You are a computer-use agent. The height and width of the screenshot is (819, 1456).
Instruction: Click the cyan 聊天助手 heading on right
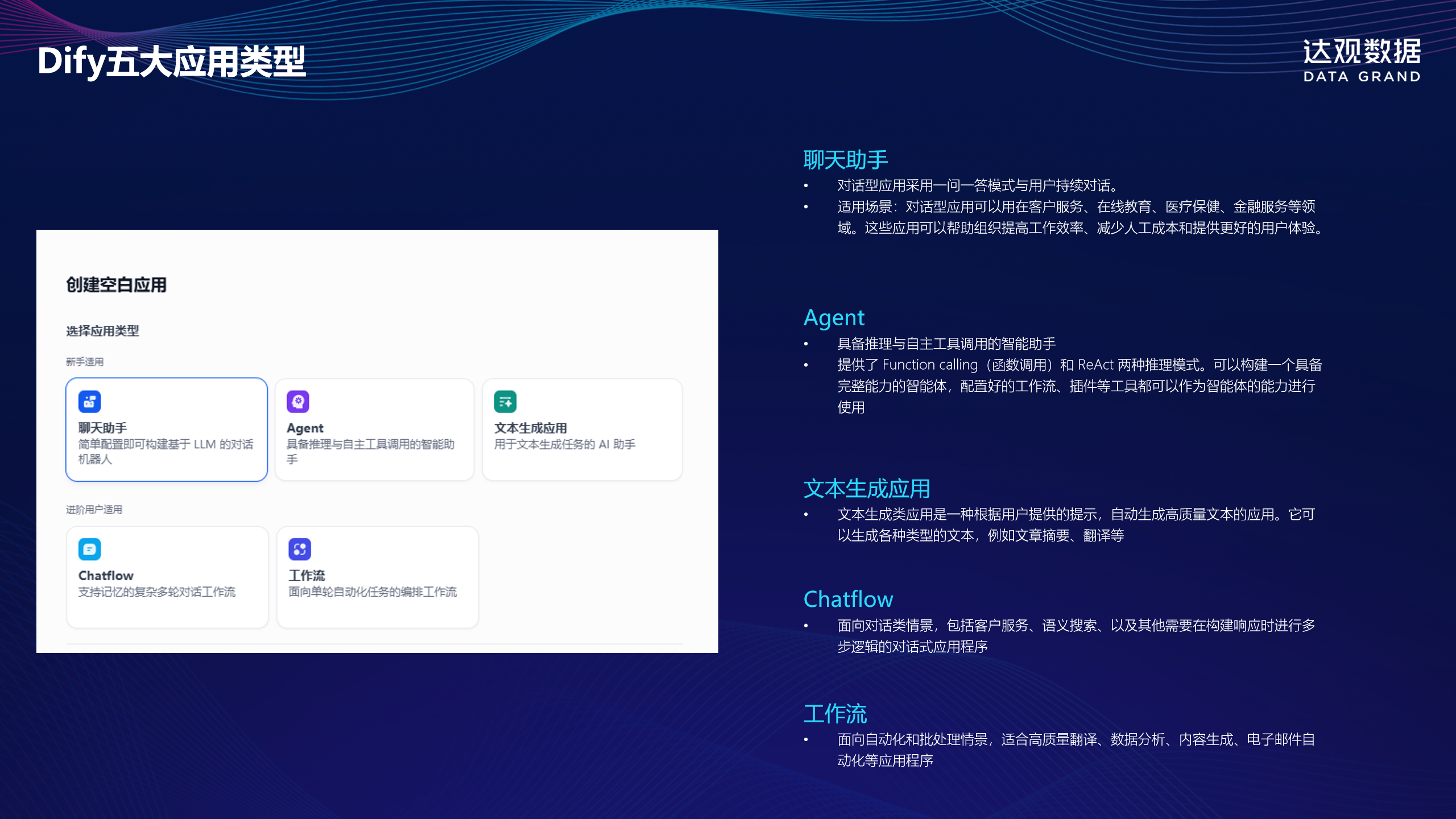point(845,160)
